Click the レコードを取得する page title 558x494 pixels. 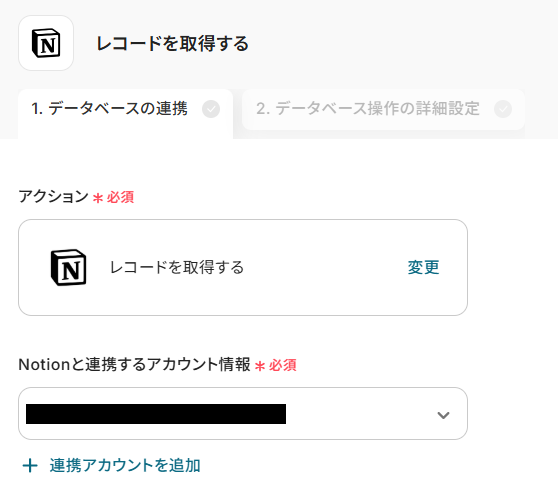point(173,43)
